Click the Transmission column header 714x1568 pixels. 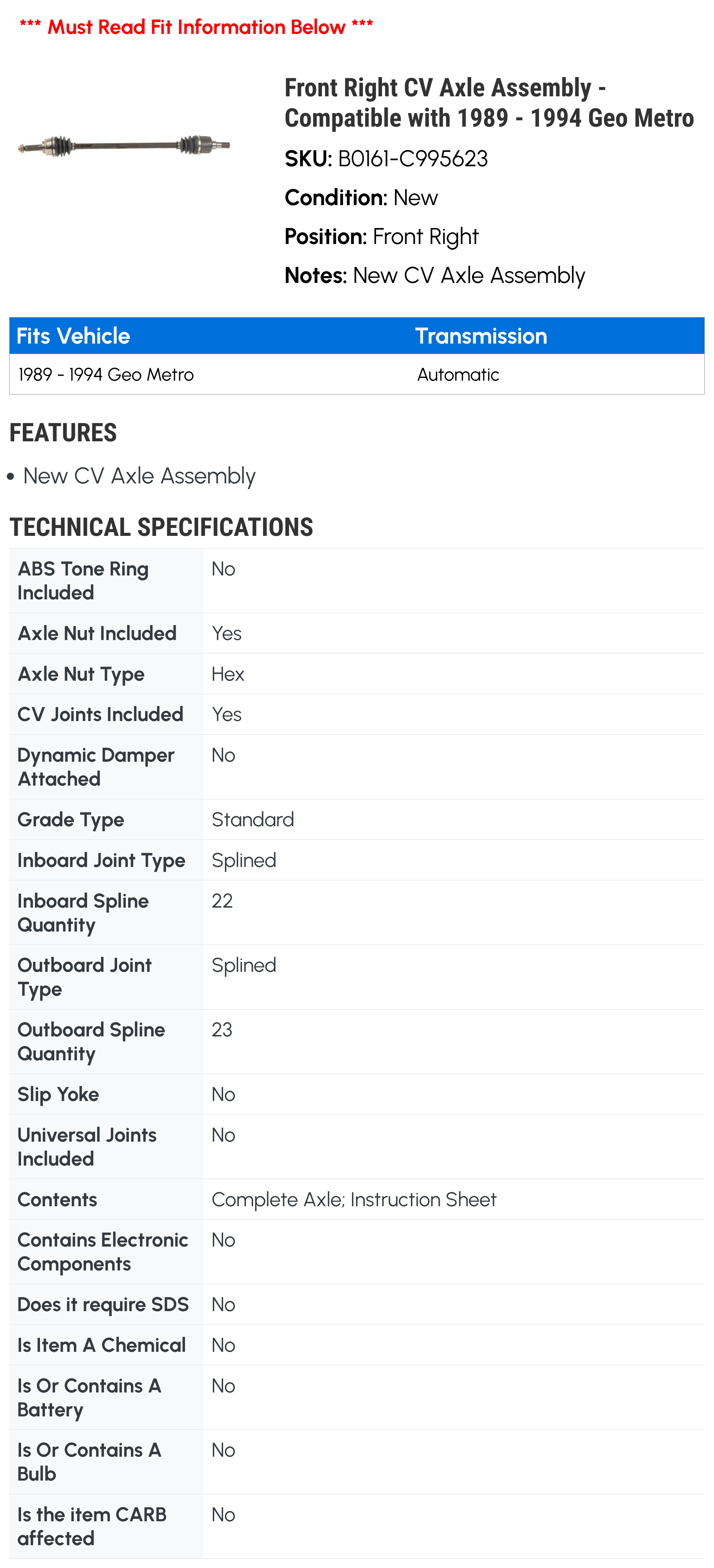tap(481, 336)
